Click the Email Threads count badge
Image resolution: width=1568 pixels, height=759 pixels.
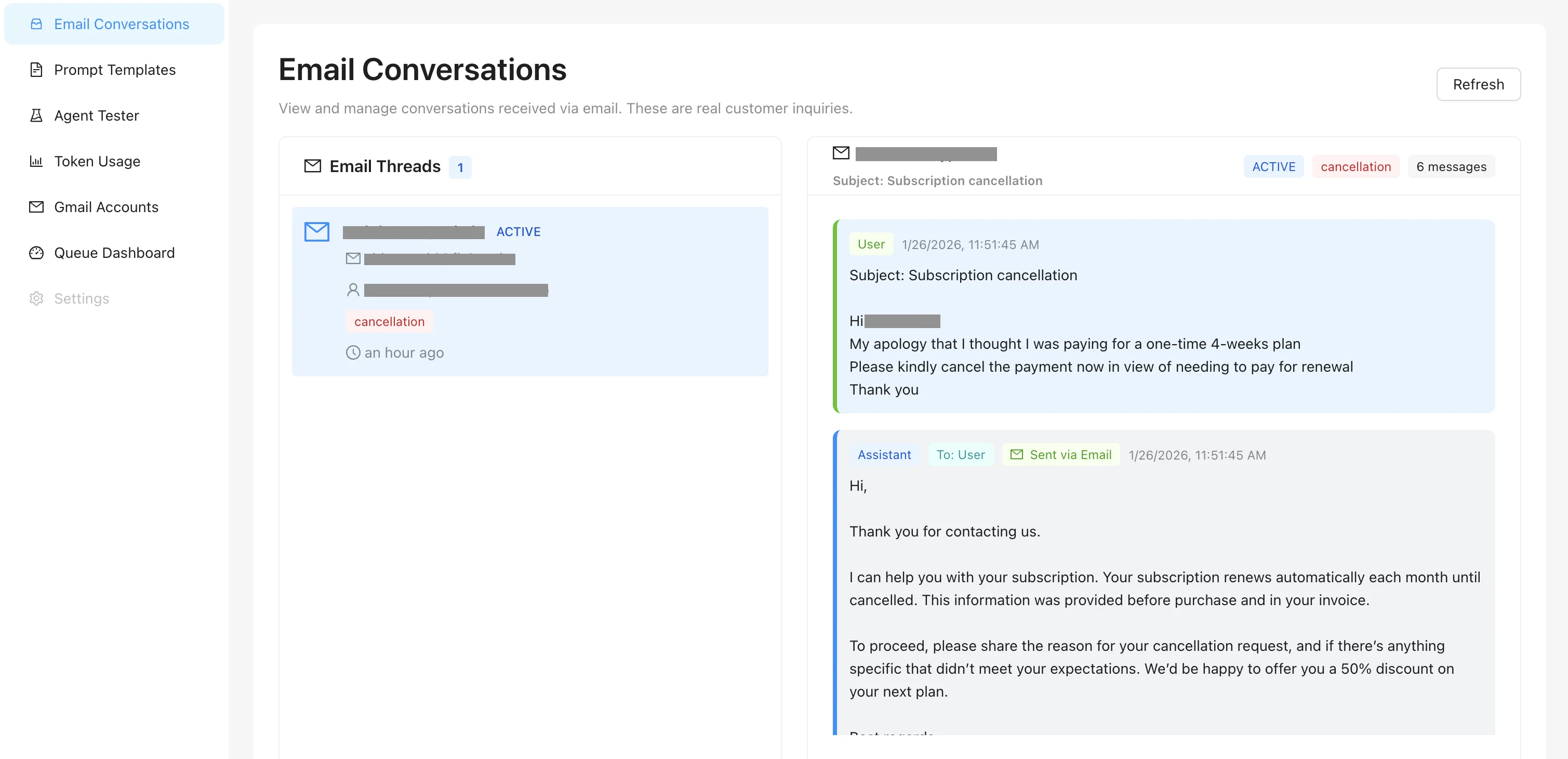[x=460, y=167]
